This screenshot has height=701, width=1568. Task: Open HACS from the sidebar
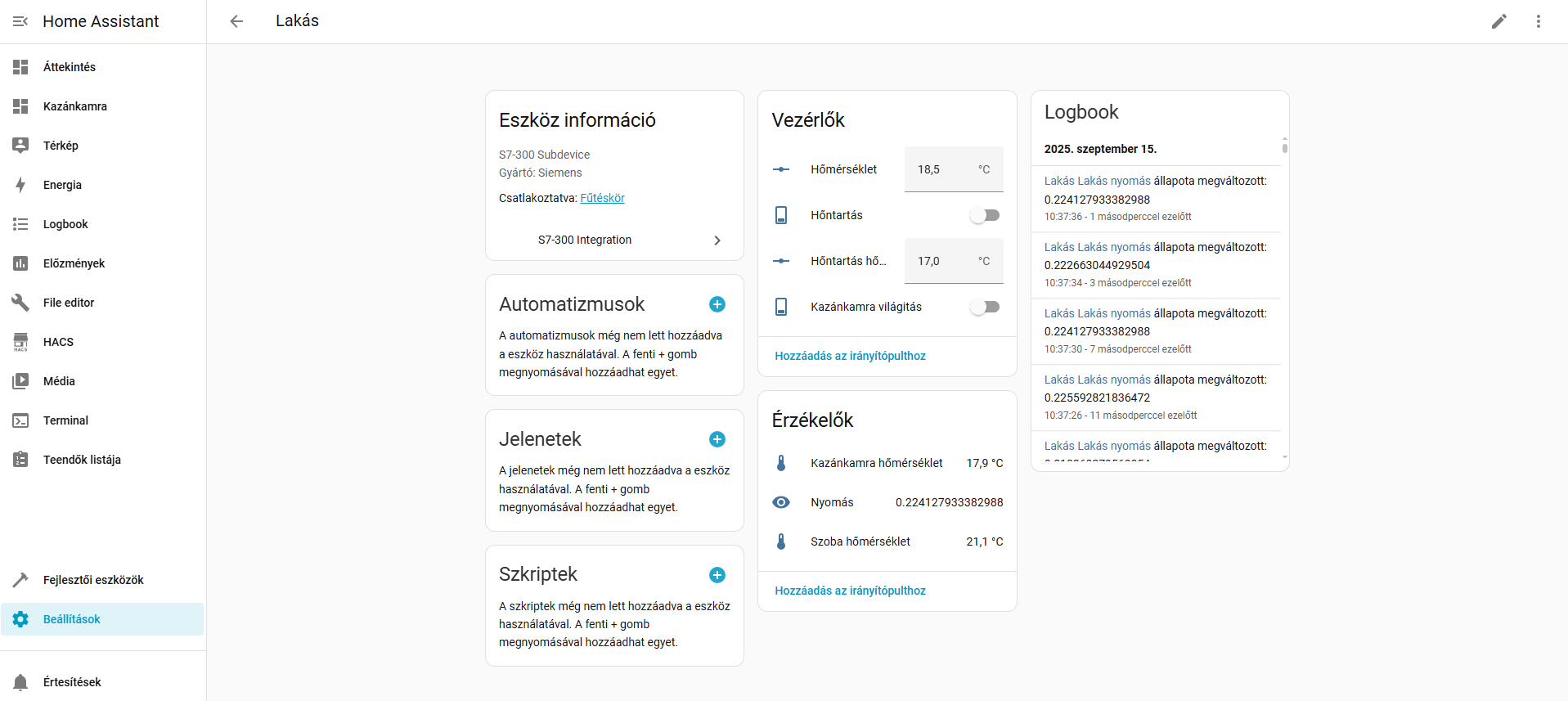tap(58, 342)
